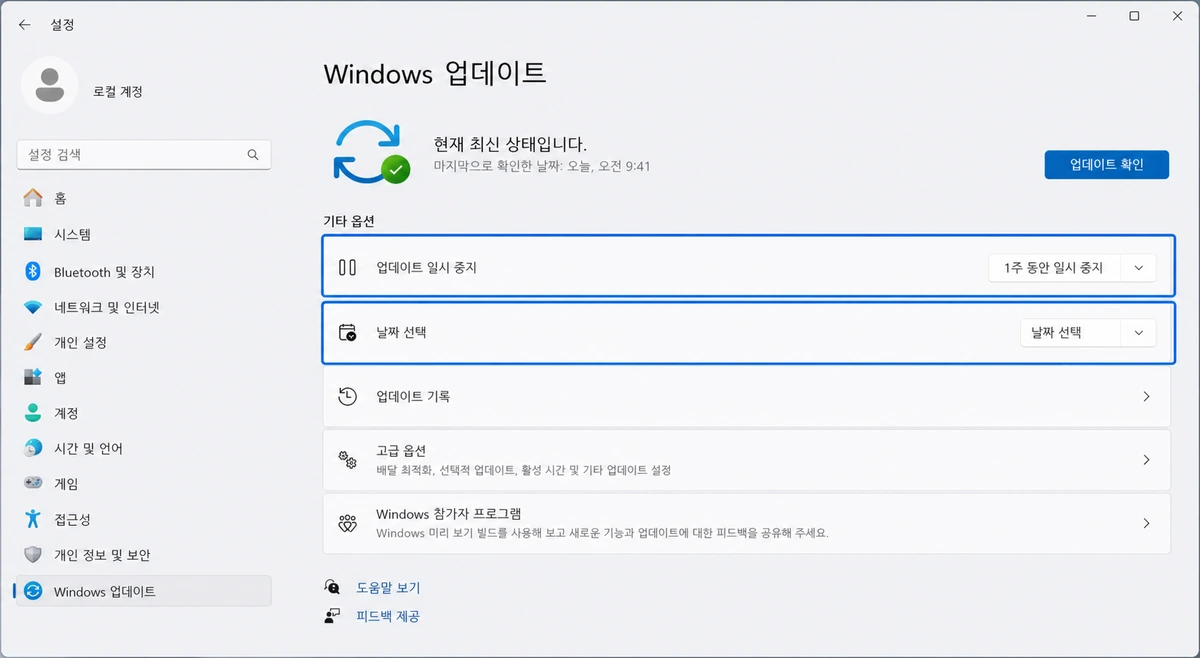Click the magnifier icon in settings search
This screenshot has height=658, width=1200.
pyautogui.click(x=253, y=155)
